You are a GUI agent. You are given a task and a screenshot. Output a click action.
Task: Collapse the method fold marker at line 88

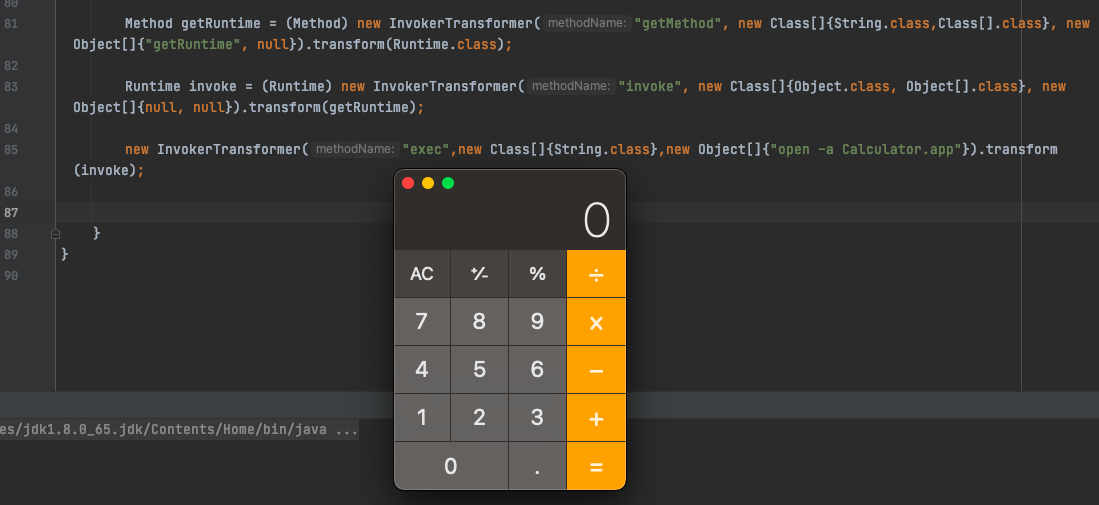click(x=55, y=234)
